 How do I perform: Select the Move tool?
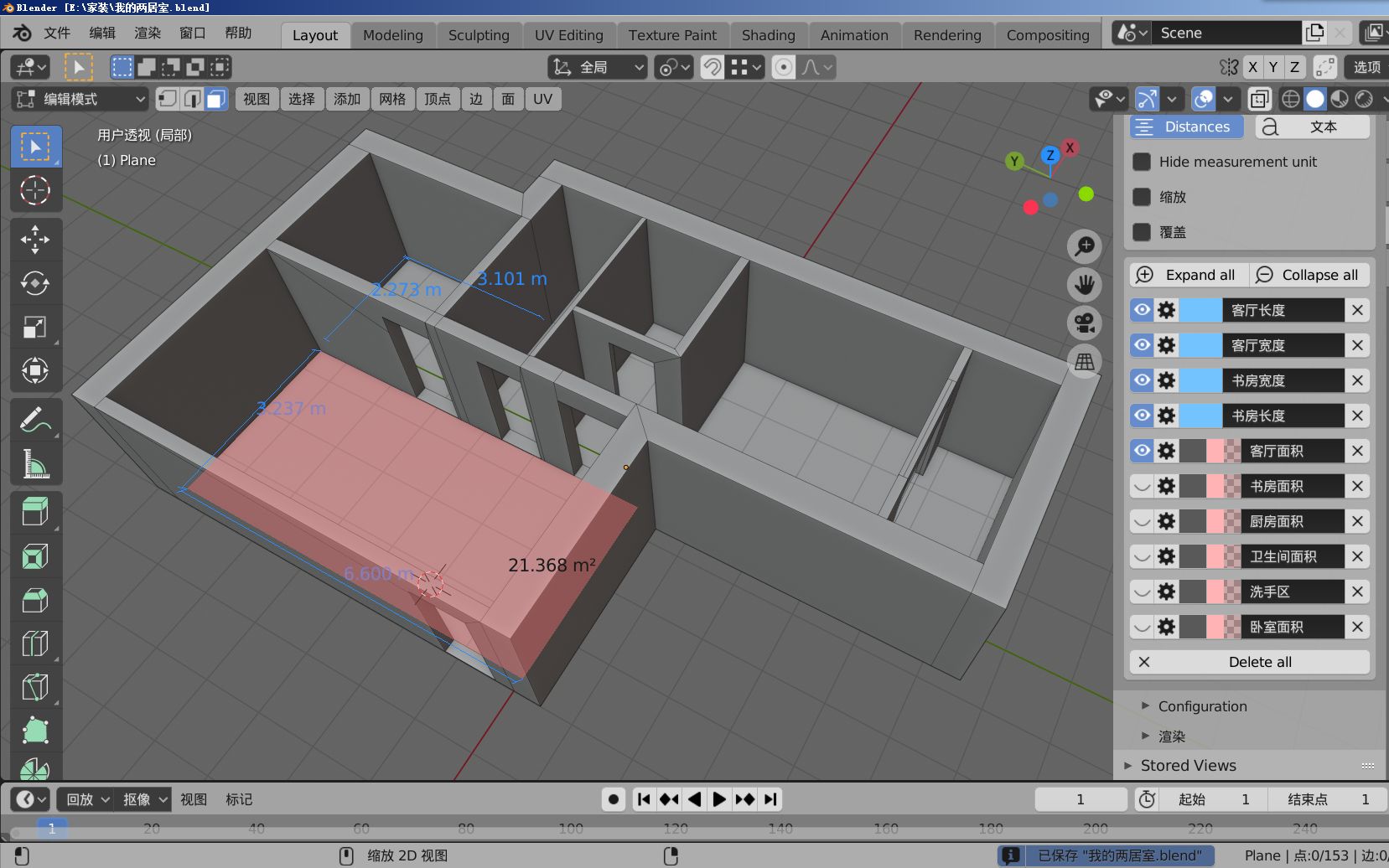tap(35, 239)
